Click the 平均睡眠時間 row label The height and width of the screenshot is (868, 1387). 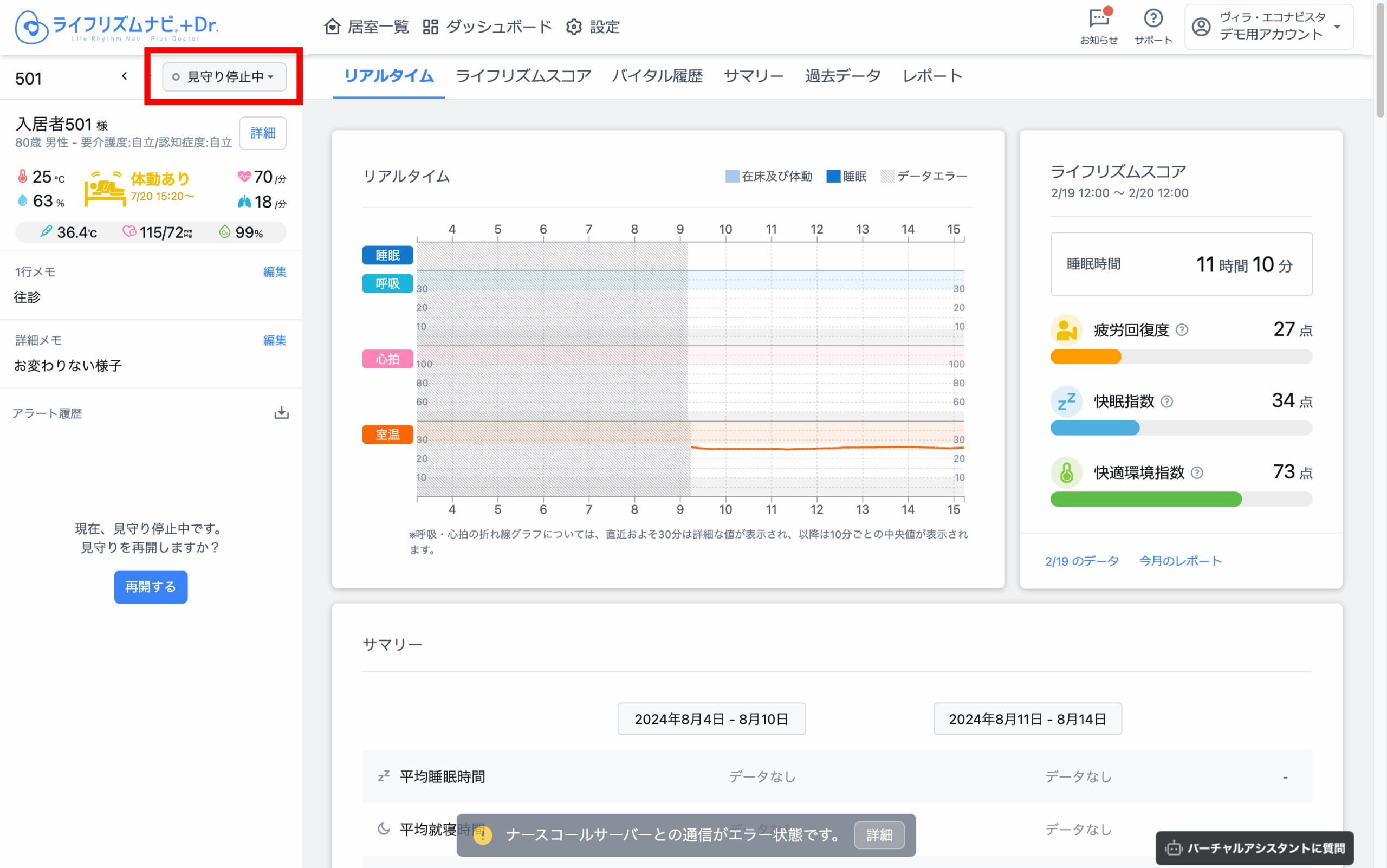(442, 776)
